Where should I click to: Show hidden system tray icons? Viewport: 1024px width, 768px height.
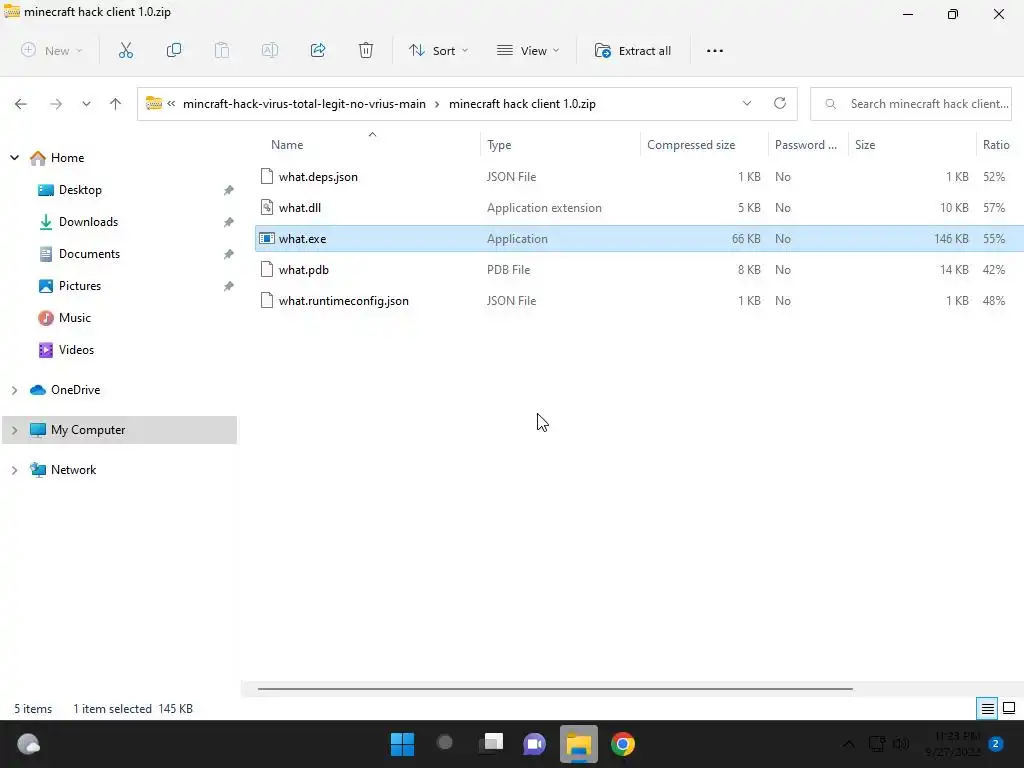(848, 744)
